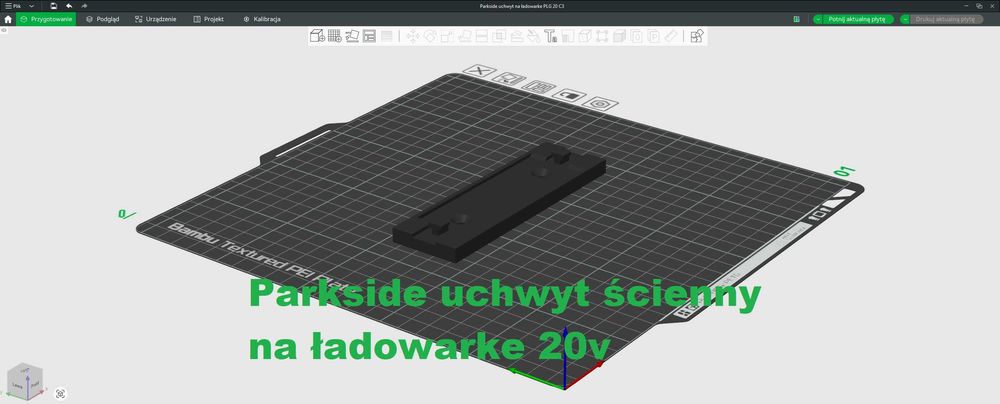Click the Drukuj aktualną płytę button
Image resolution: width=1000 pixels, height=404 pixels.
[945, 19]
